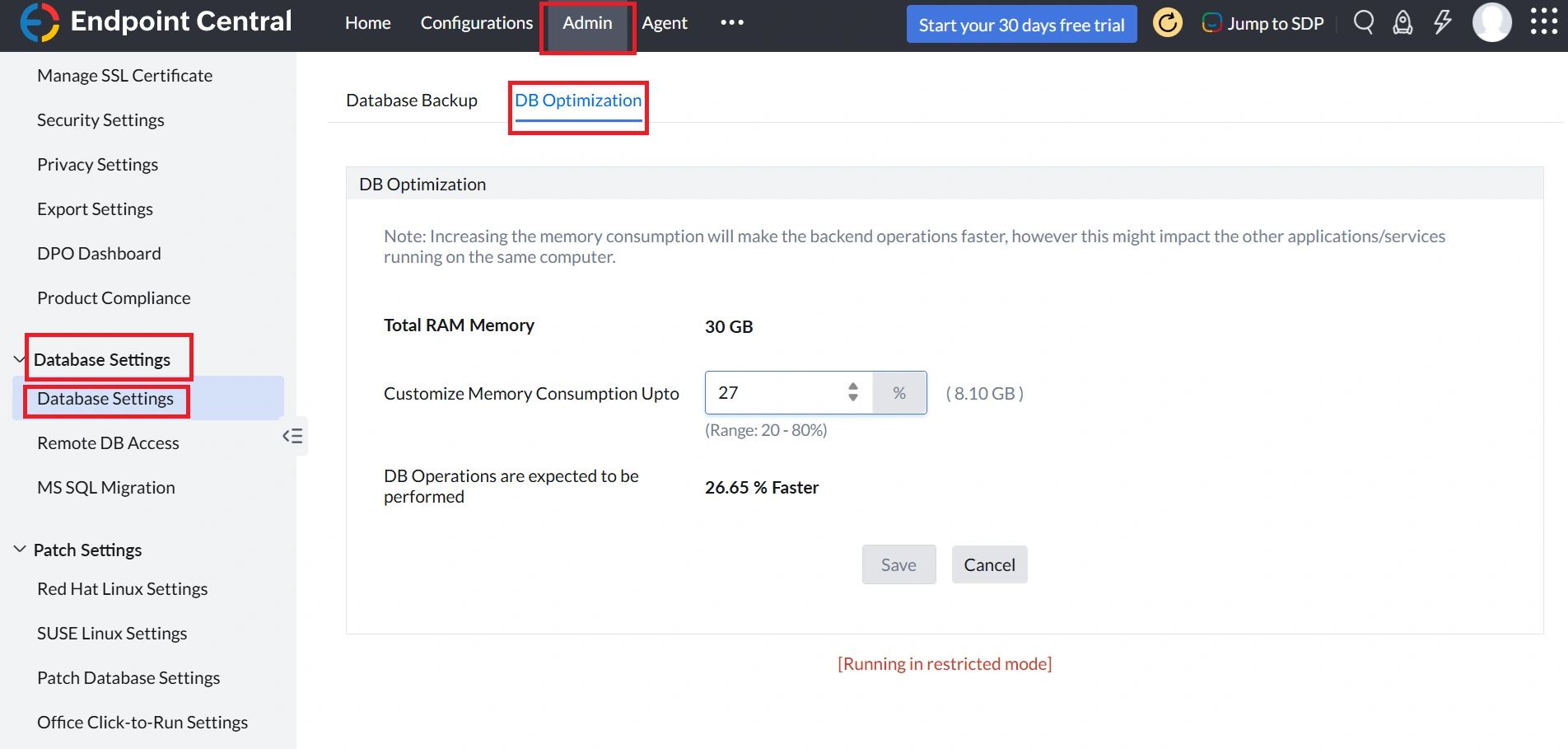This screenshot has height=749, width=1568.
Task: Open the Configurations tab
Action: 477,23
